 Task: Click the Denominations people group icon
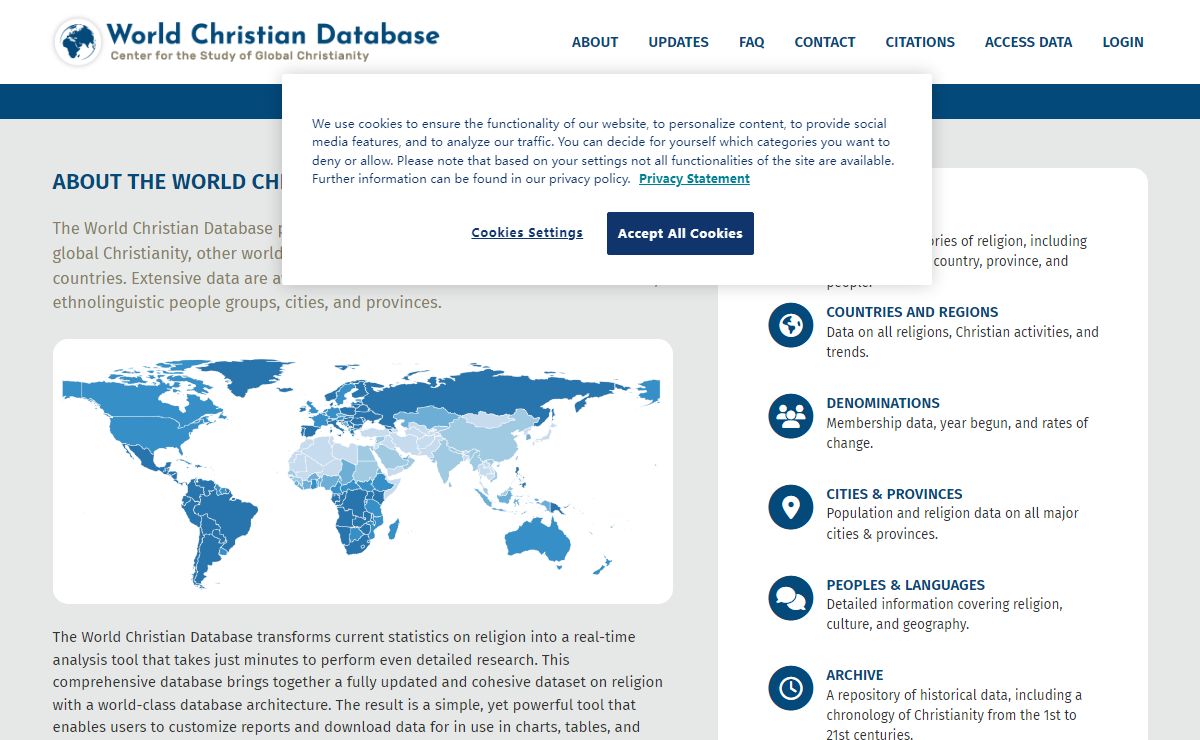(791, 416)
